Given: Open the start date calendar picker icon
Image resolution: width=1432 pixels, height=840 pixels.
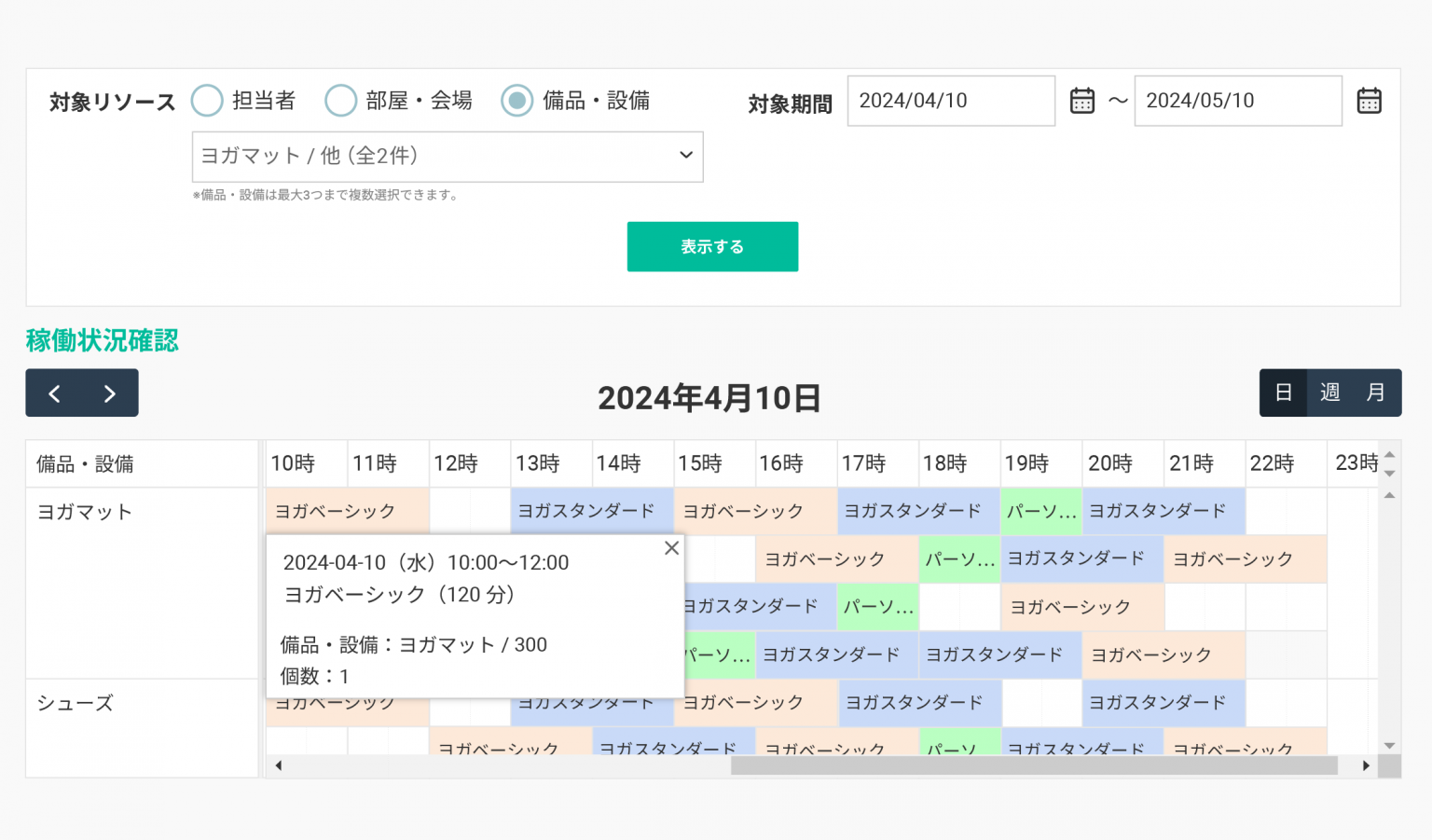Looking at the screenshot, I should click(1081, 101).
